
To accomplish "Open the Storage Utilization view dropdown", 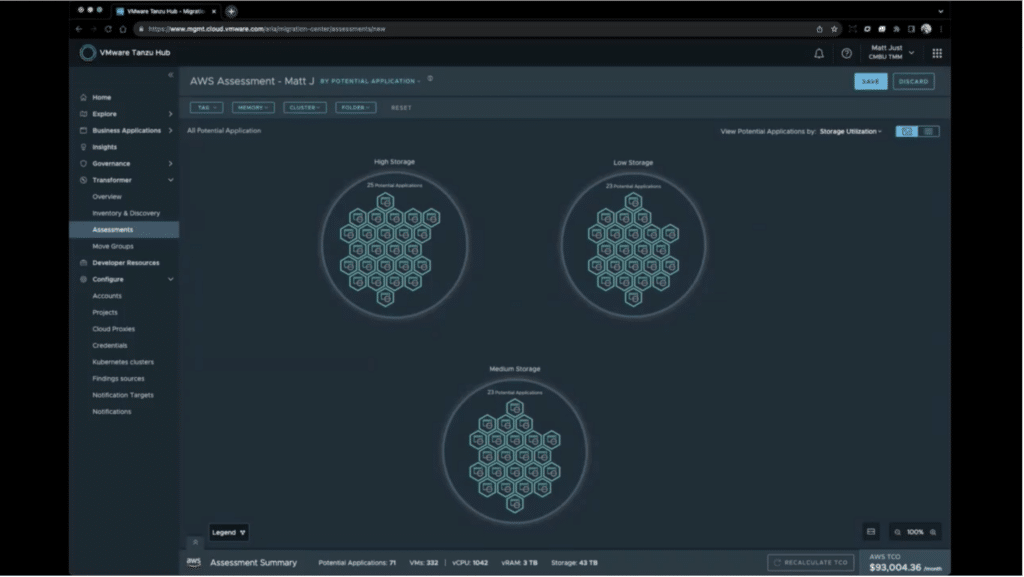I will pos(850,131).
